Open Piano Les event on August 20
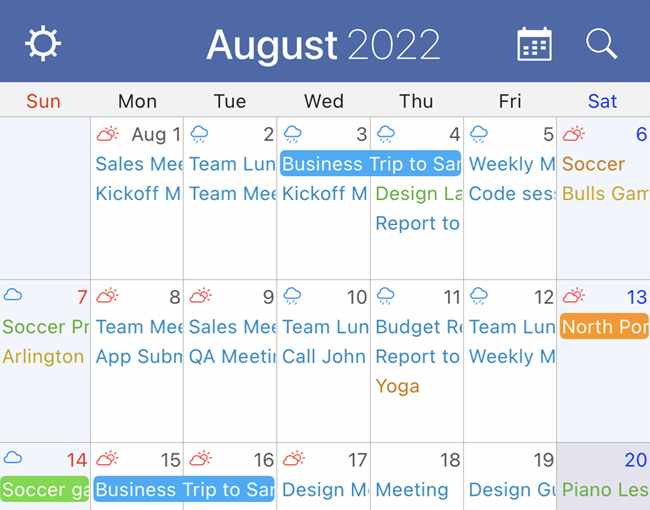 click(x=604, y=490)
